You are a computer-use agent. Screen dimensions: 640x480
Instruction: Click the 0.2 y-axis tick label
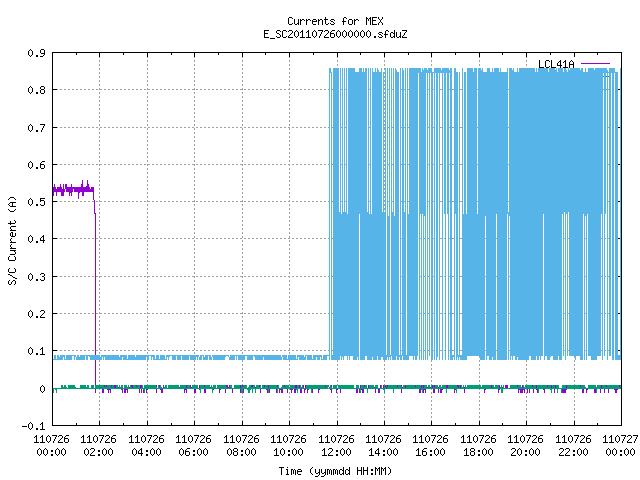(36, 314)
